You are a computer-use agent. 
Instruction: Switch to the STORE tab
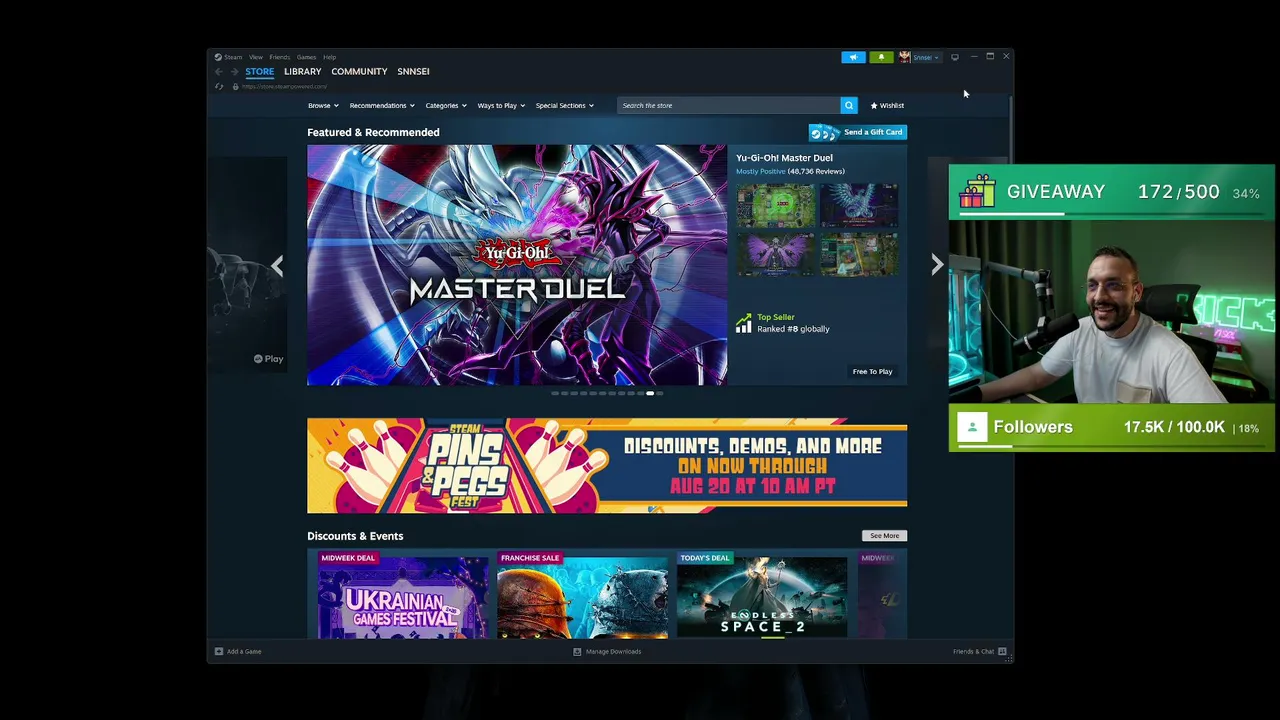[x=259, y=71]
